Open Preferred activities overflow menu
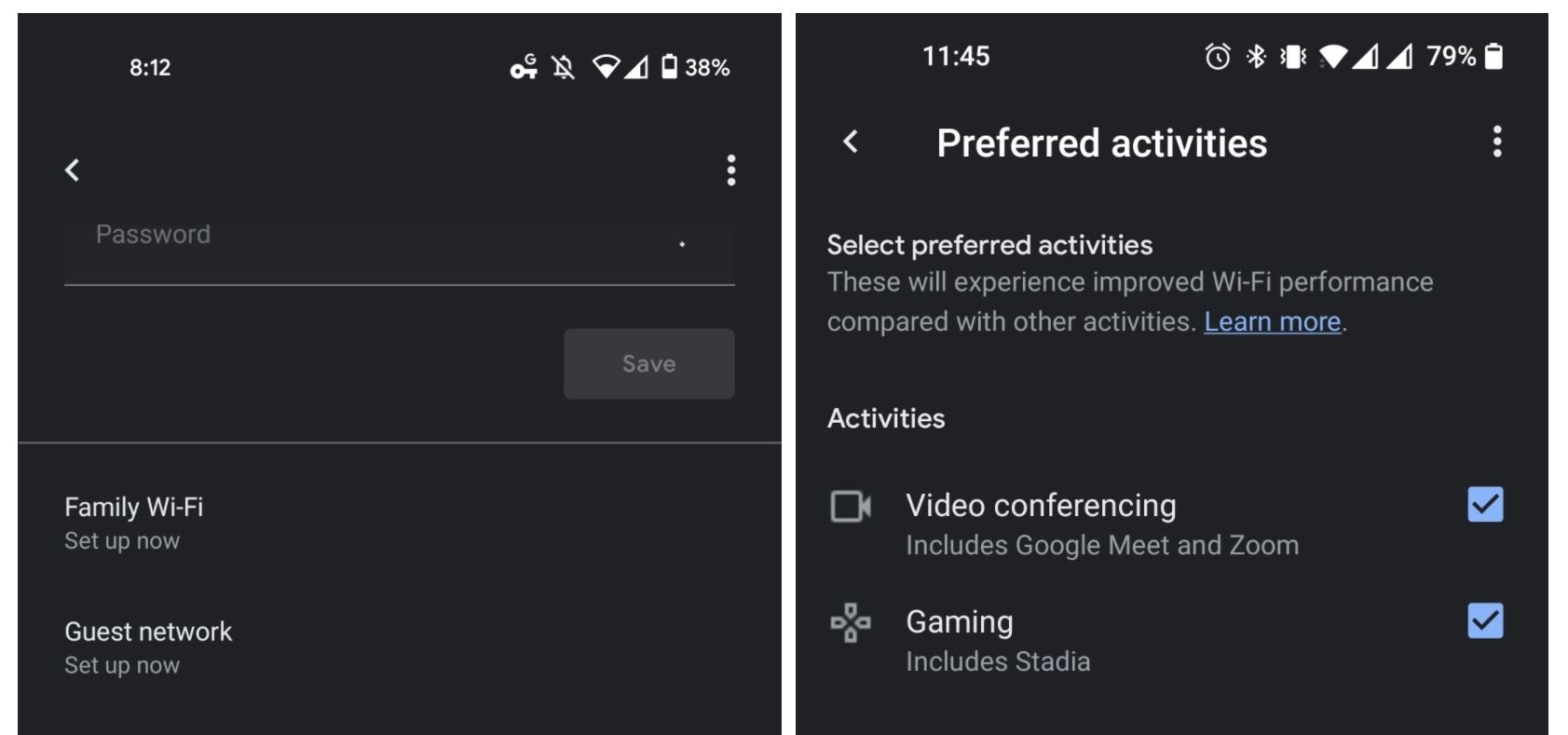Viewport: 1568px width, 735px height. tap(1496, 142)
